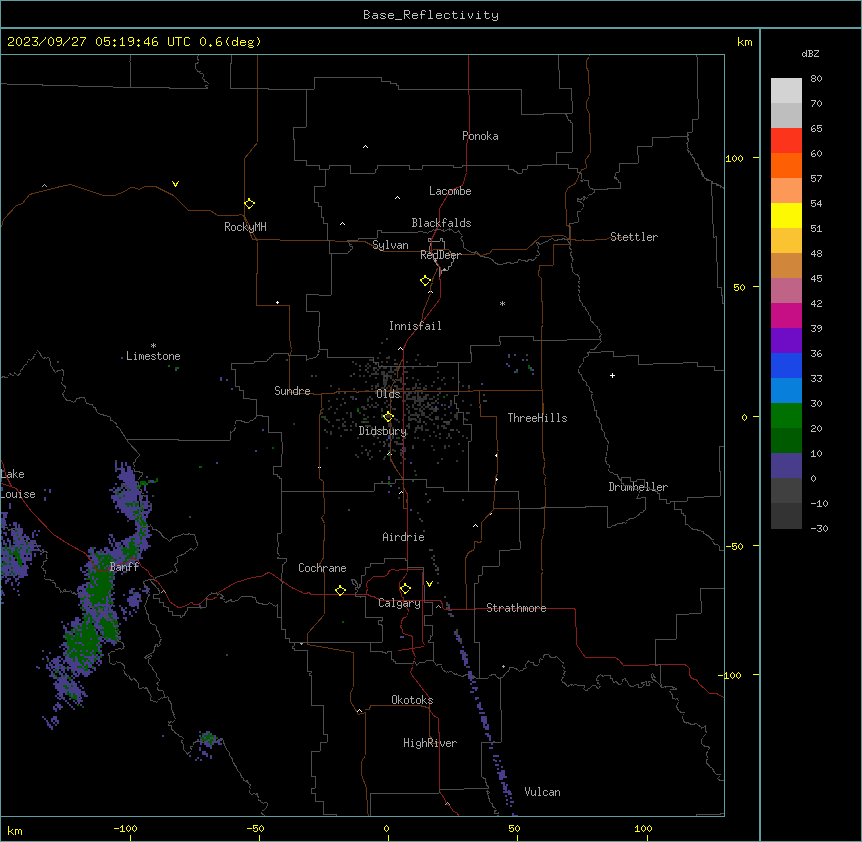Click the Louise label at left edge
This screenshot has height=842, width=862.
(18, 494)
